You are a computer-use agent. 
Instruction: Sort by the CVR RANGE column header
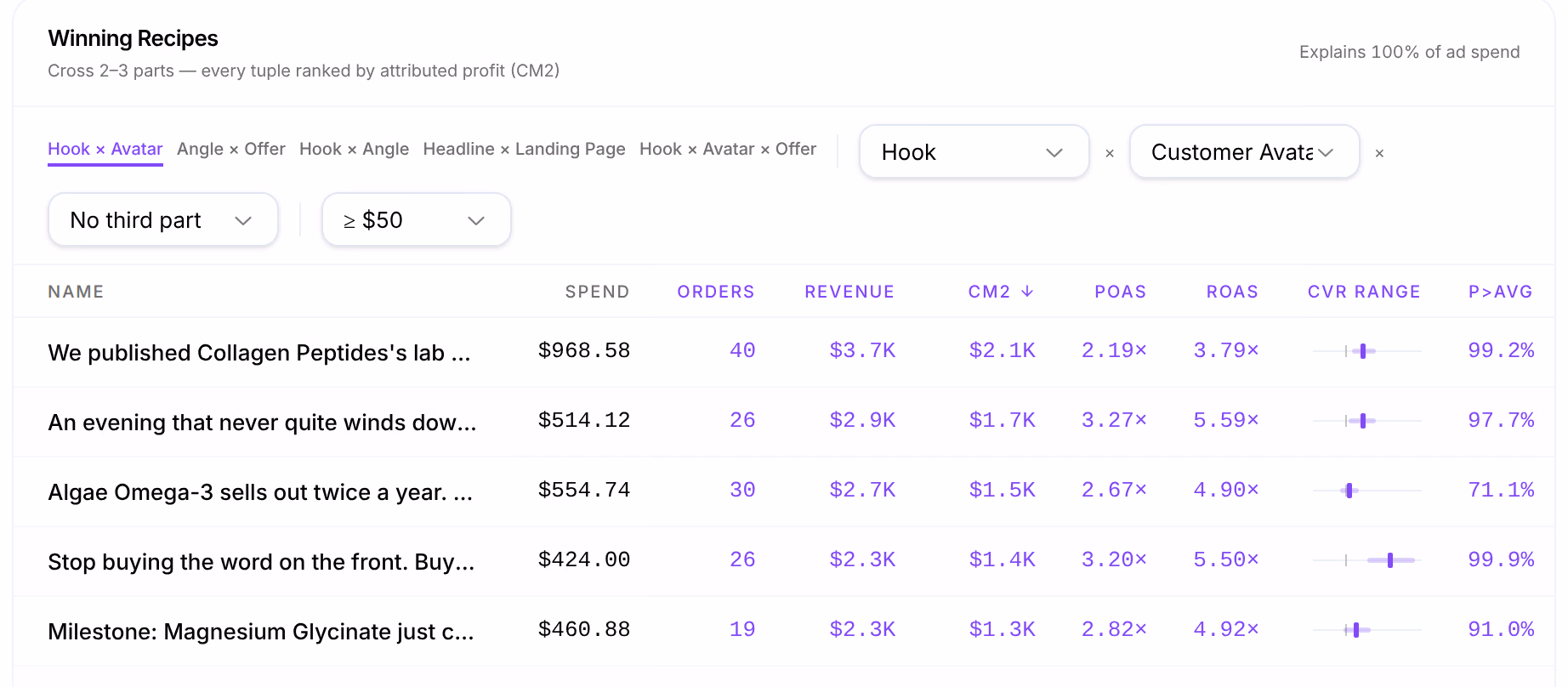(1364, 292)
